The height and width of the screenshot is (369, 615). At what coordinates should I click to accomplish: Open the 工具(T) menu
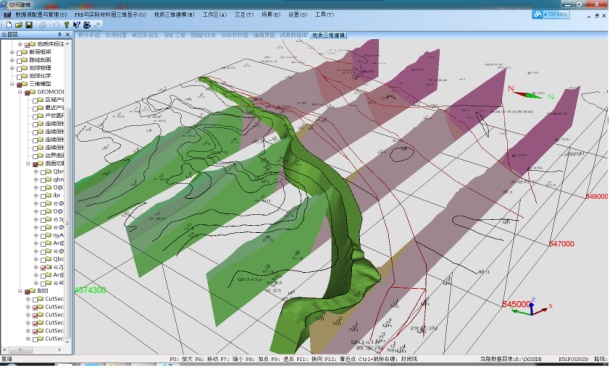coord(324,15)
